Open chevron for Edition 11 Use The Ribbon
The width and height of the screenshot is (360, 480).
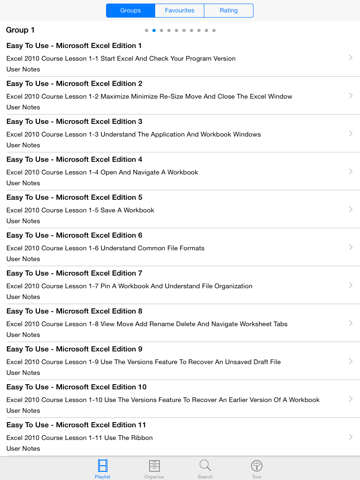350,437
